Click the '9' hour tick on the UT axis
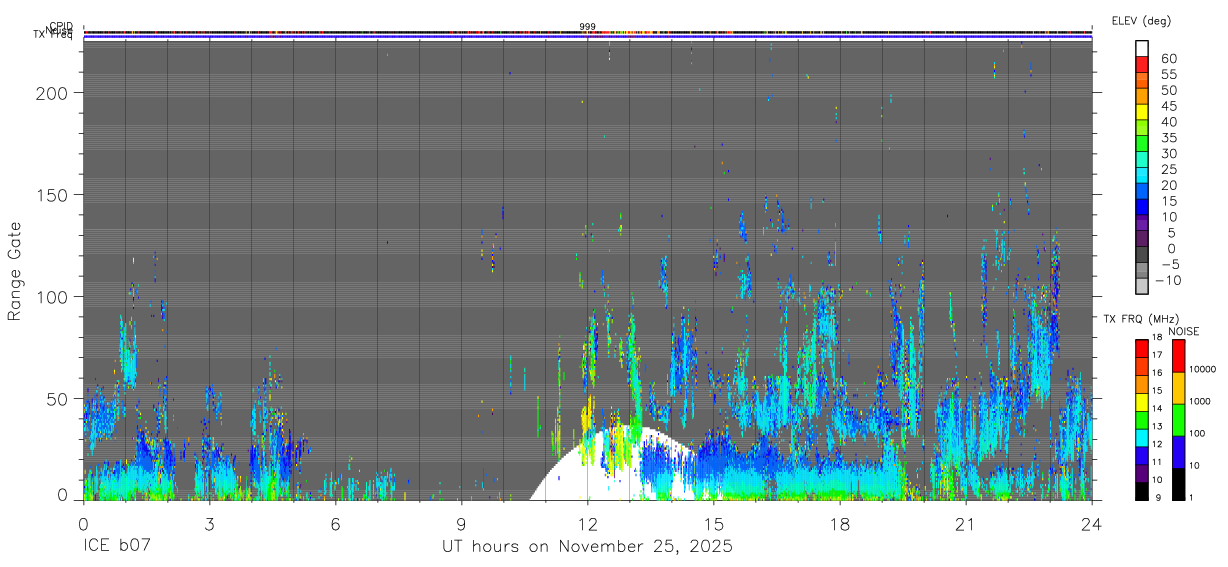 click(461, 524)
